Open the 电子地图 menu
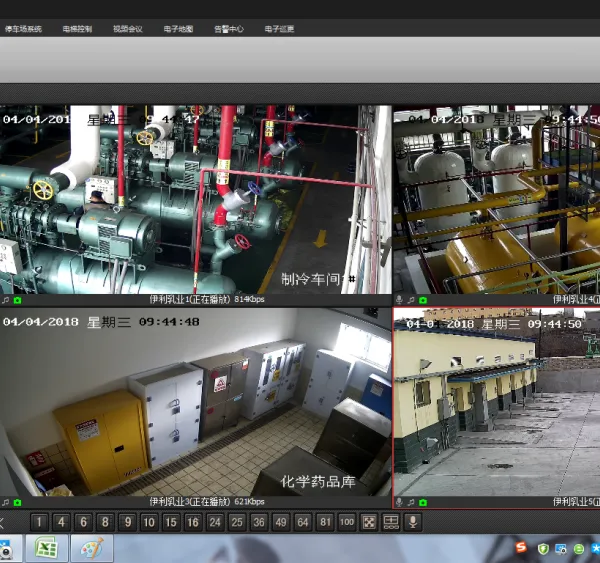The width and height of the screenshot is (600, 563). tap(178, 29)
